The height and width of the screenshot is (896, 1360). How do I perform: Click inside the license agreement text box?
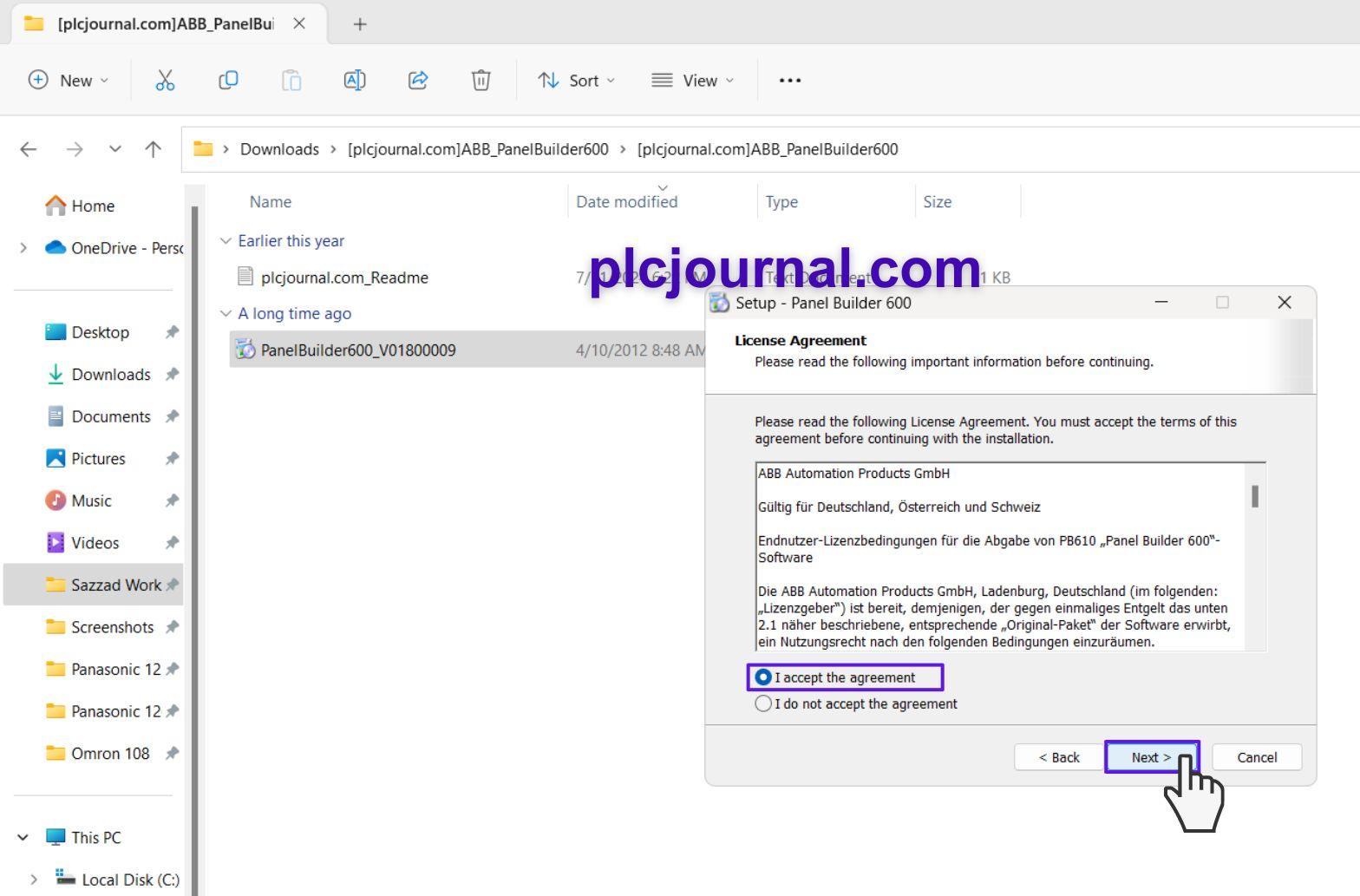pyautogui.click(x=1001, y=557)
